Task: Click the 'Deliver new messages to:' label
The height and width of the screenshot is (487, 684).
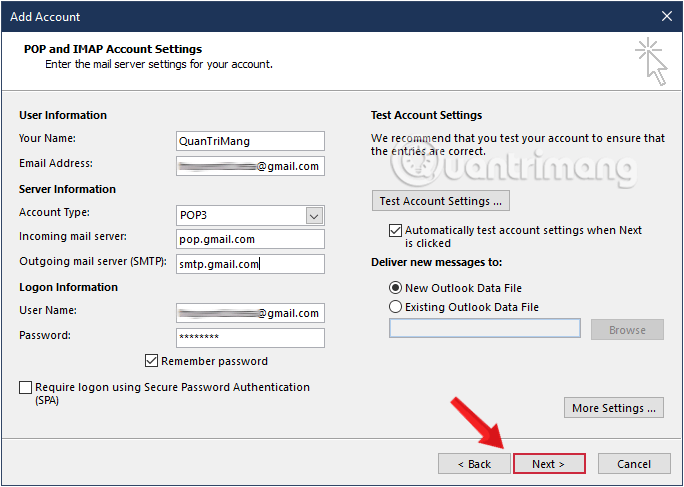Action: pos(437,262)
